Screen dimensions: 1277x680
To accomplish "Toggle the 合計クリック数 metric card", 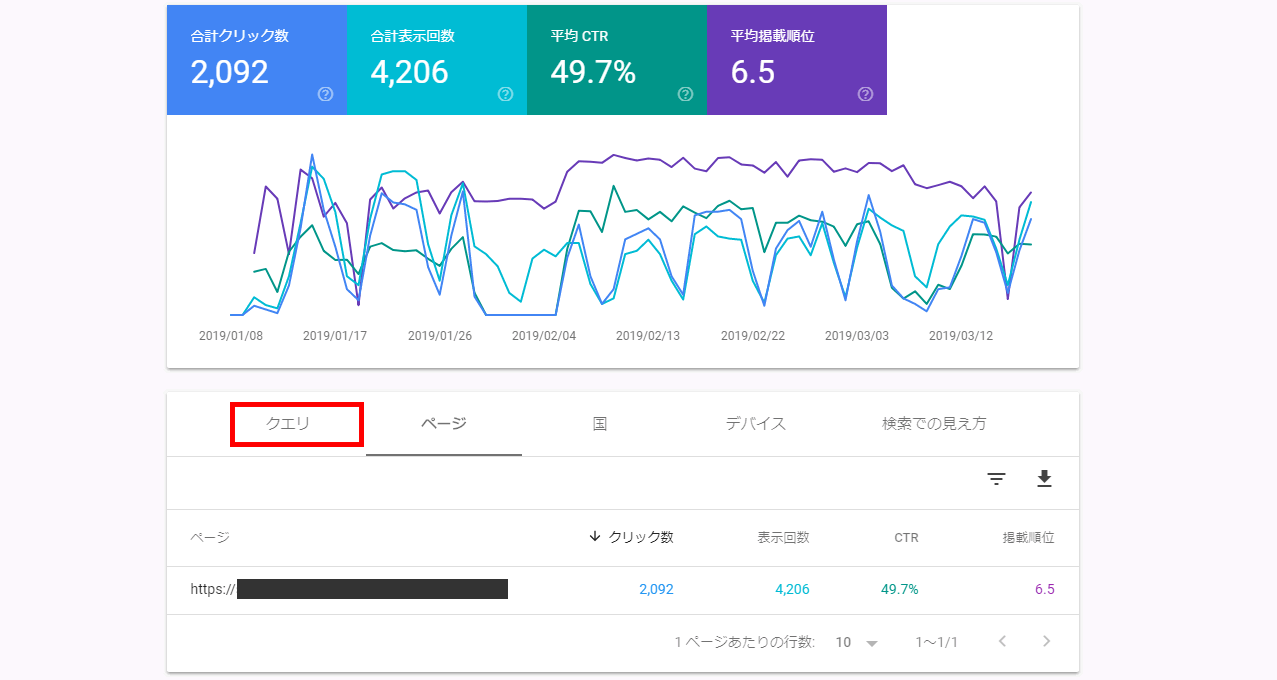I will click(256, 58).
